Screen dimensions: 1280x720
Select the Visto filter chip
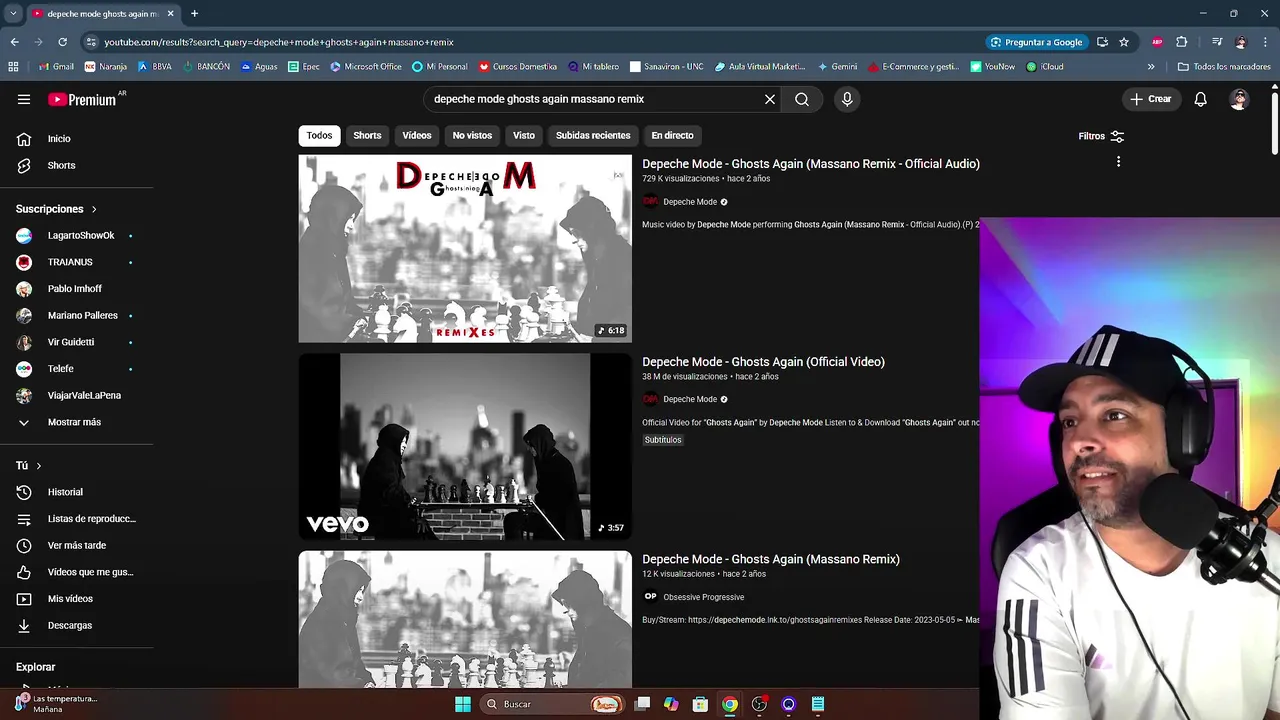(x=524, y=135)
